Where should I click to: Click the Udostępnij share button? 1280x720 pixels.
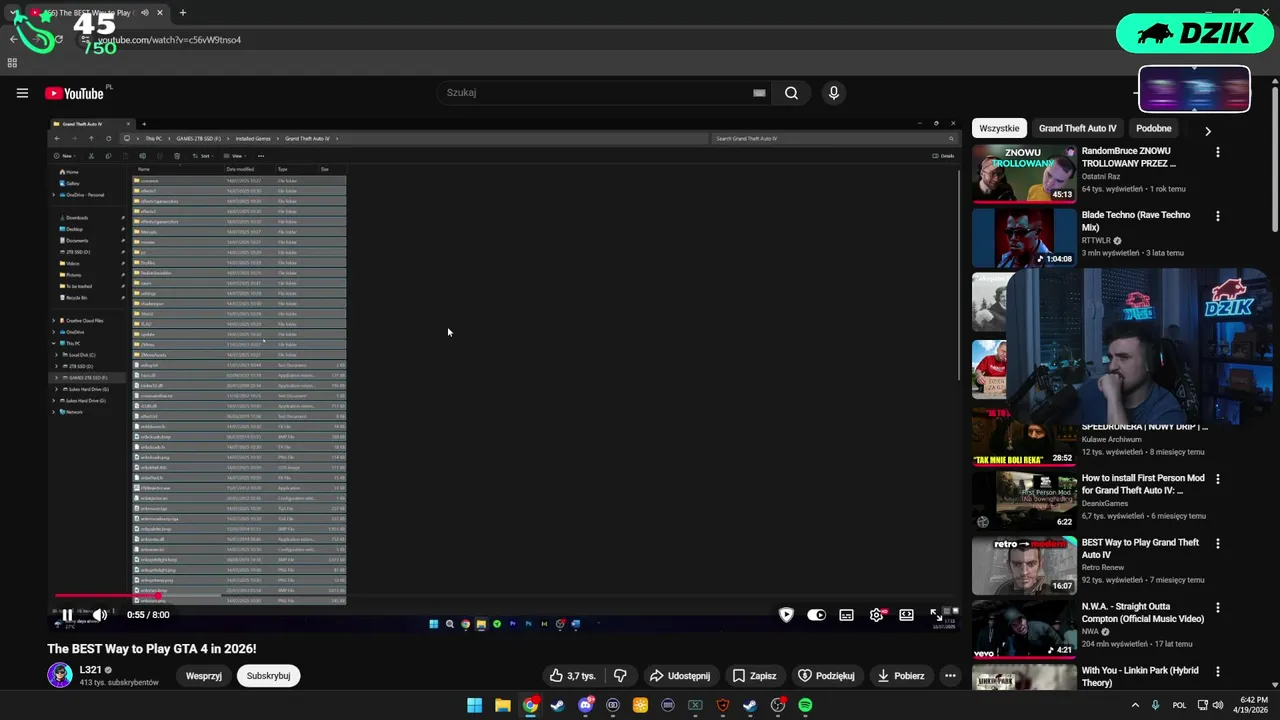coord(680,676)
